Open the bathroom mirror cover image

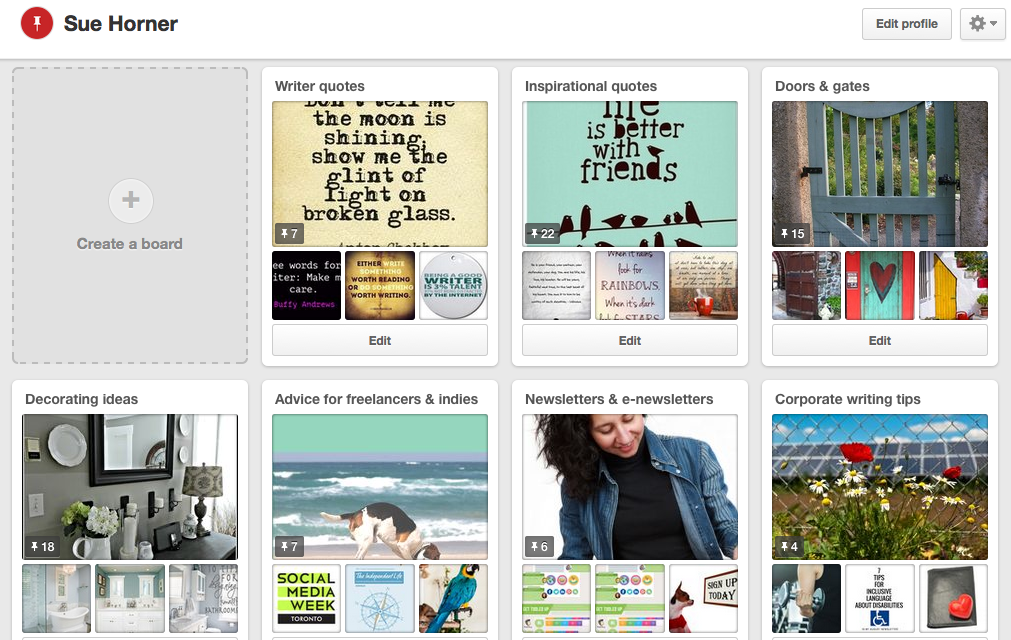tap(130, 487)
